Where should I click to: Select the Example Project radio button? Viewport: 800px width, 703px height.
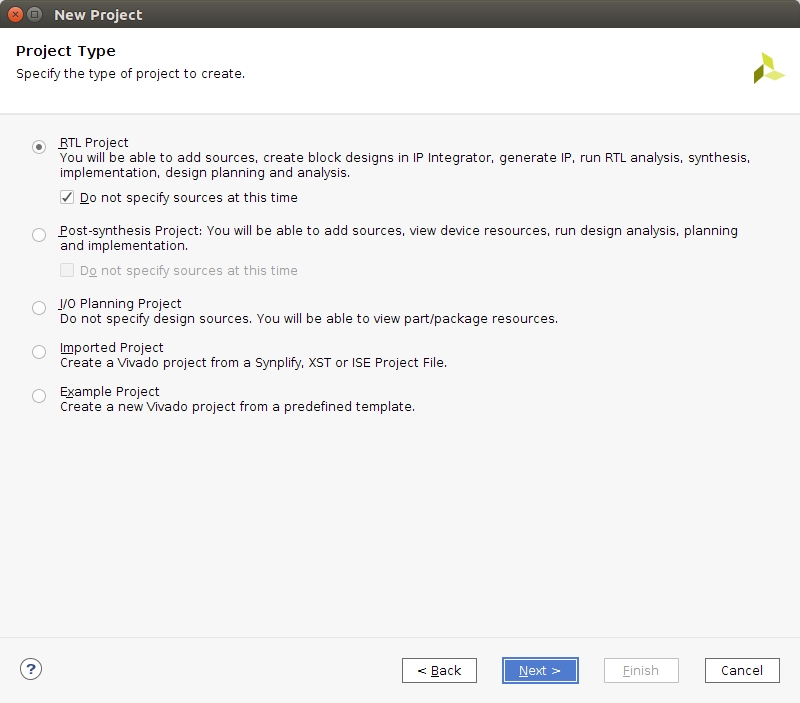[x=39, y=396]
